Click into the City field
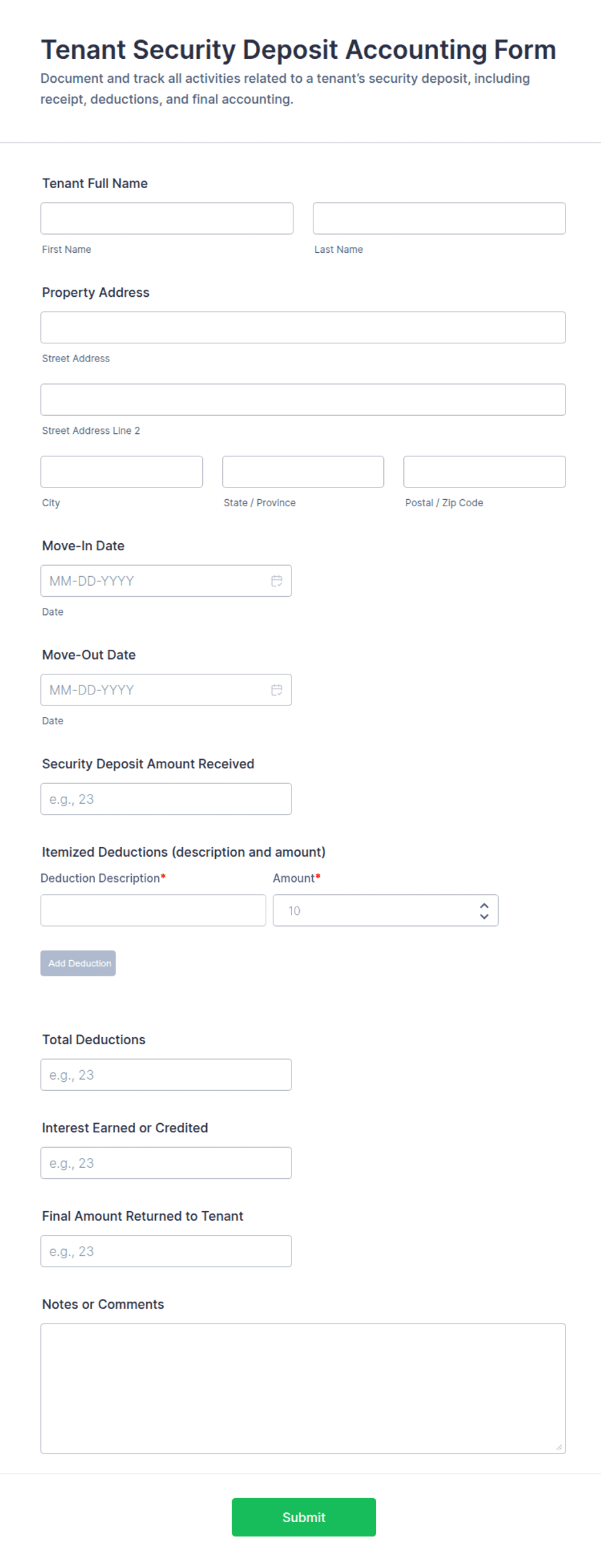Screen dimensions: 601x1568 (x=121, y=472)
